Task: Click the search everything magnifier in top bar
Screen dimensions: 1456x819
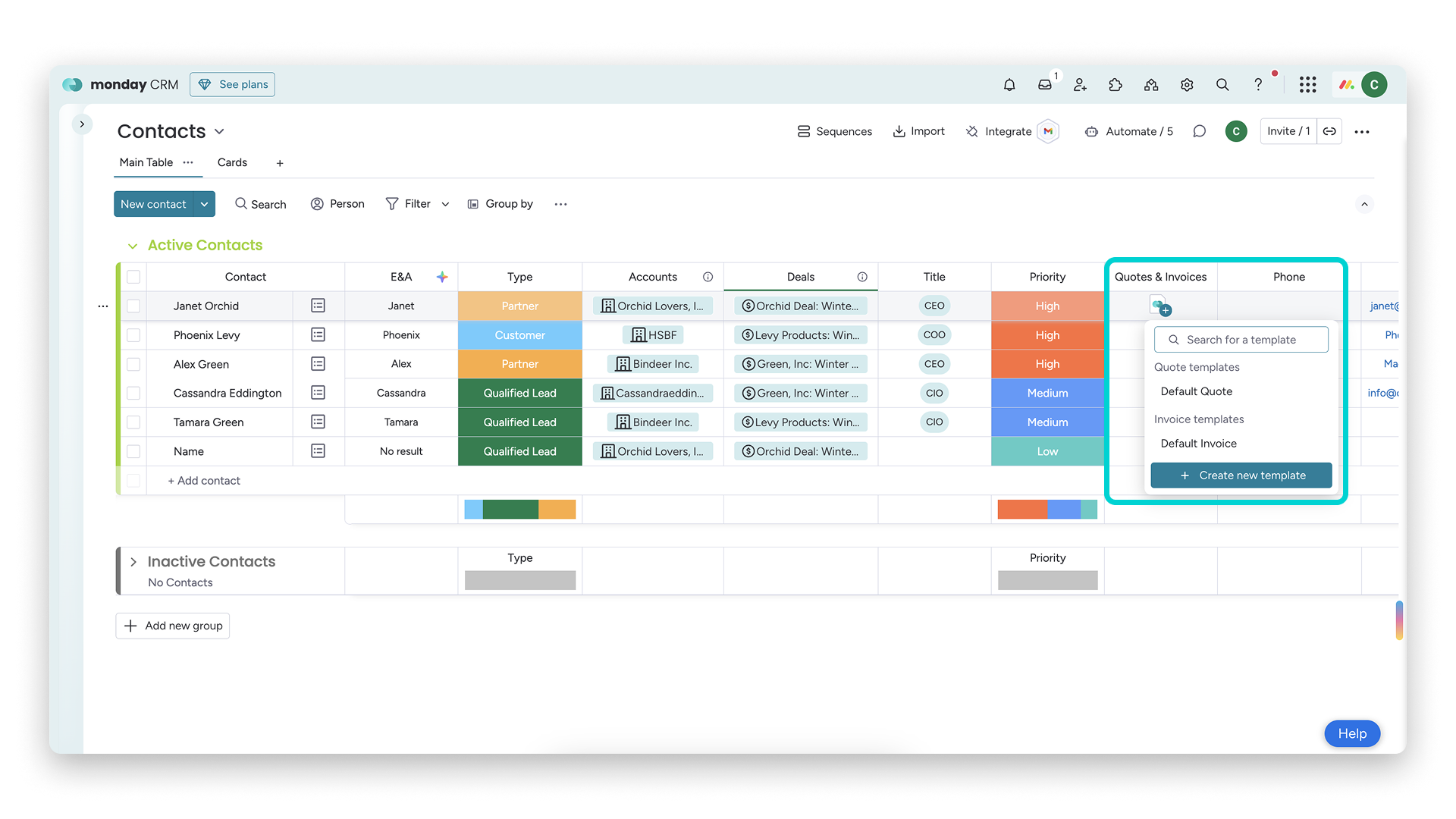Action: coord(1222,85)
